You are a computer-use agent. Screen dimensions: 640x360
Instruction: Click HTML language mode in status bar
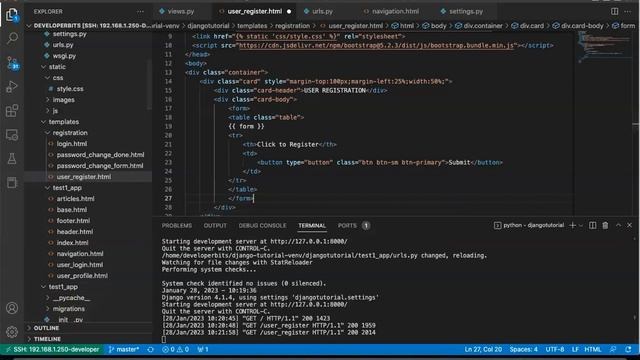pos(593,350)
